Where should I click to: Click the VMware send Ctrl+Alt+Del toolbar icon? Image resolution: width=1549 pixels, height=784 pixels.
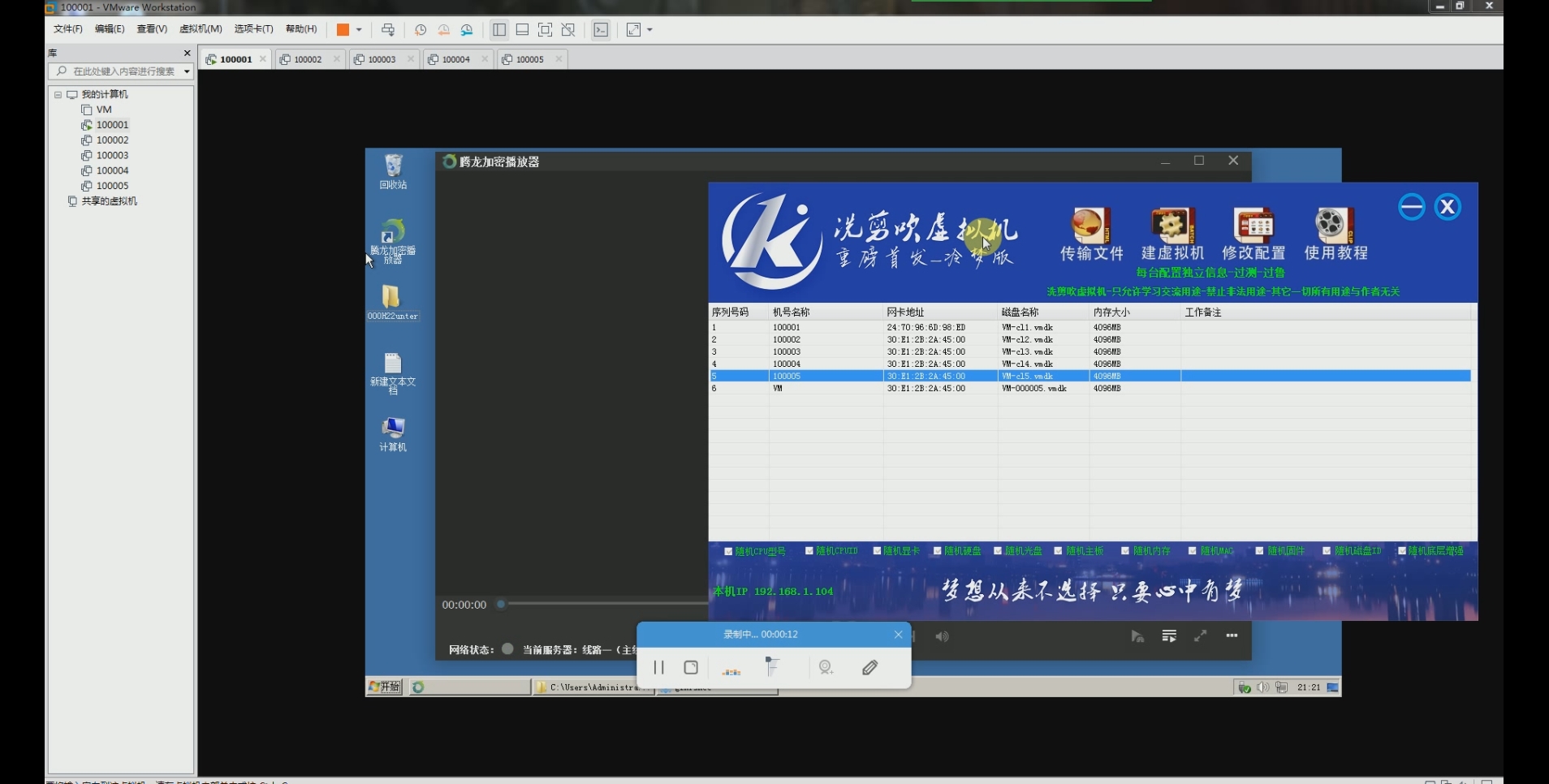(388, 30)
